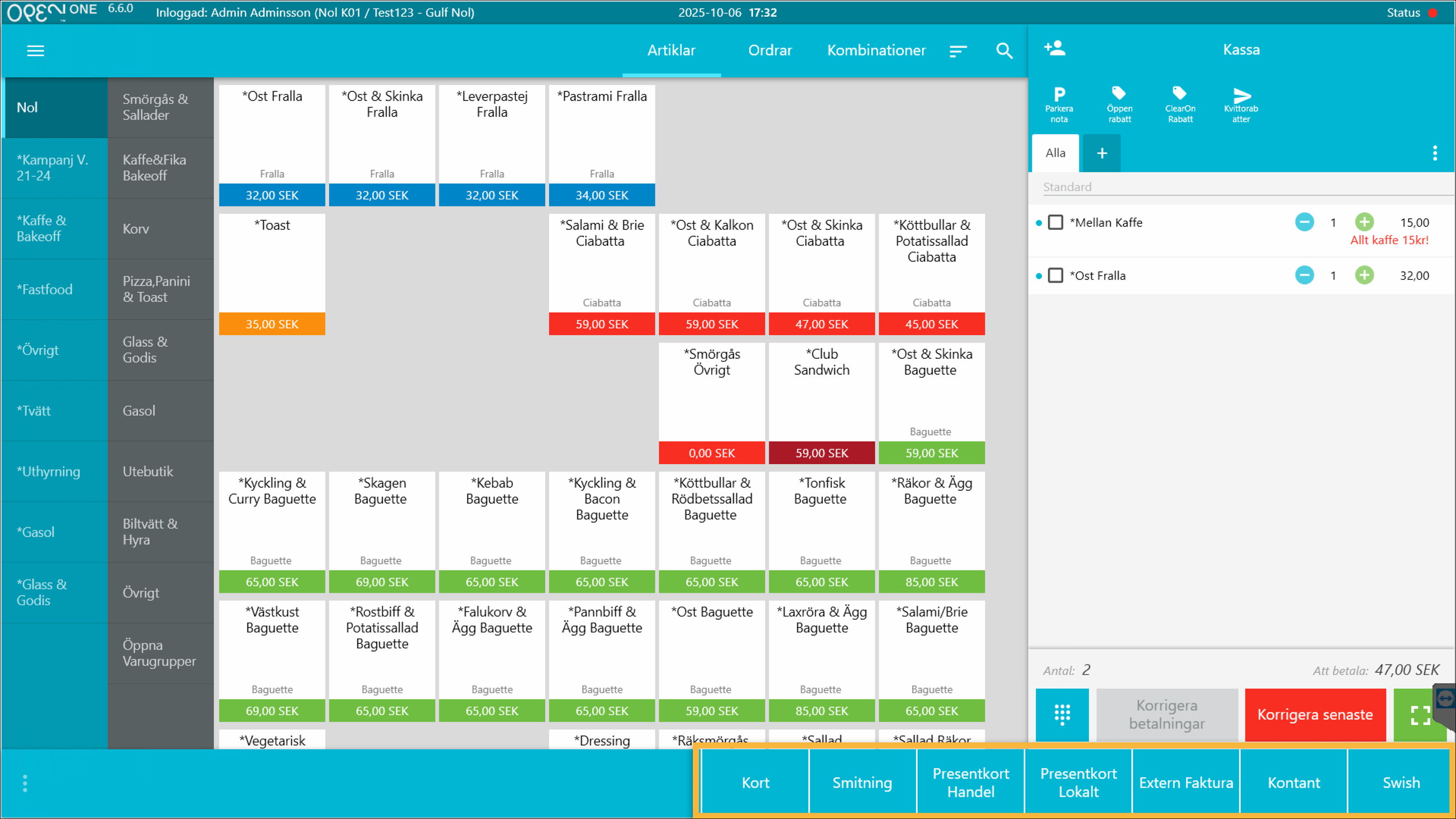This screenshot has width=1456, height=819.
Task: Increase *Ost Fralla quantity with plus
Action: tap(1364, 276)
